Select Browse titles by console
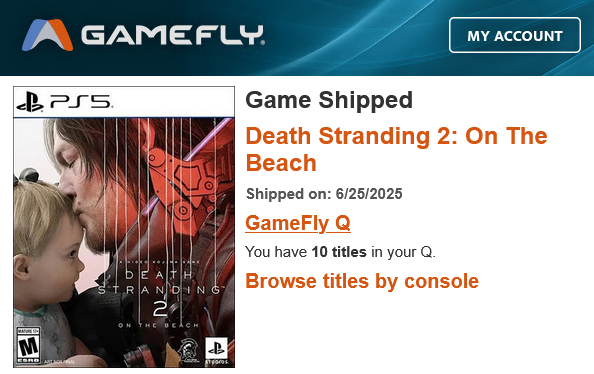This screenshot has height=374, width=594. 362,281
